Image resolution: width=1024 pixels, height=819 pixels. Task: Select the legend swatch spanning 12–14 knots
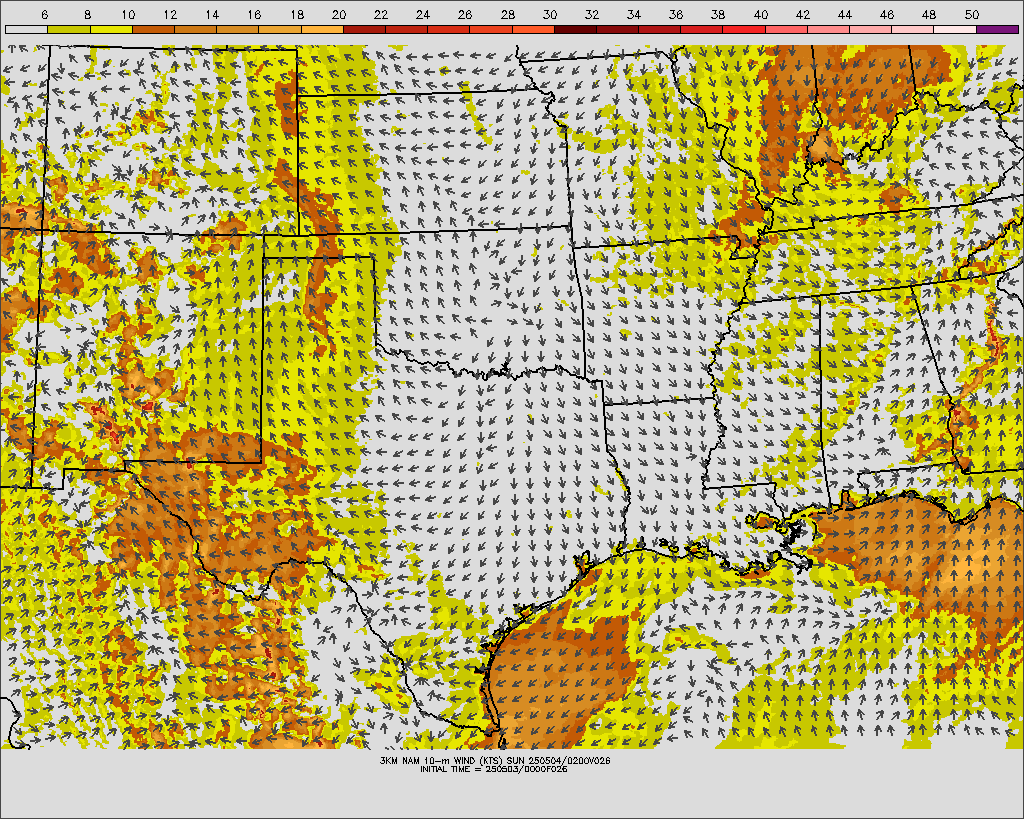tap(195, 29)
